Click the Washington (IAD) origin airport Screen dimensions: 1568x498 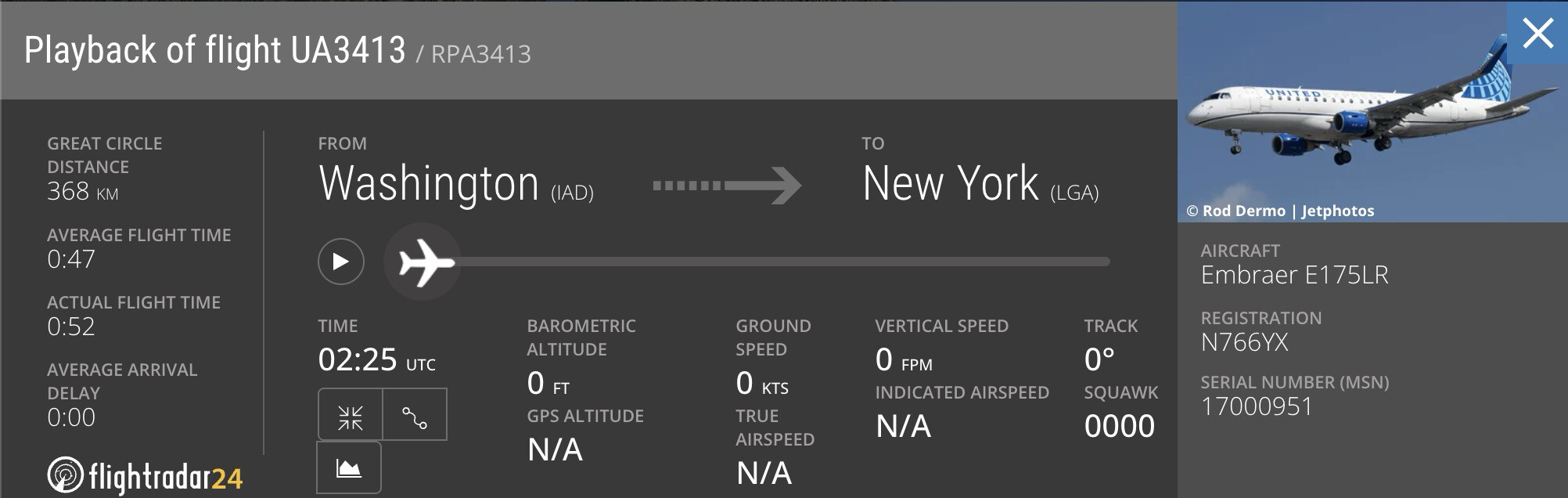pos(455,185)
